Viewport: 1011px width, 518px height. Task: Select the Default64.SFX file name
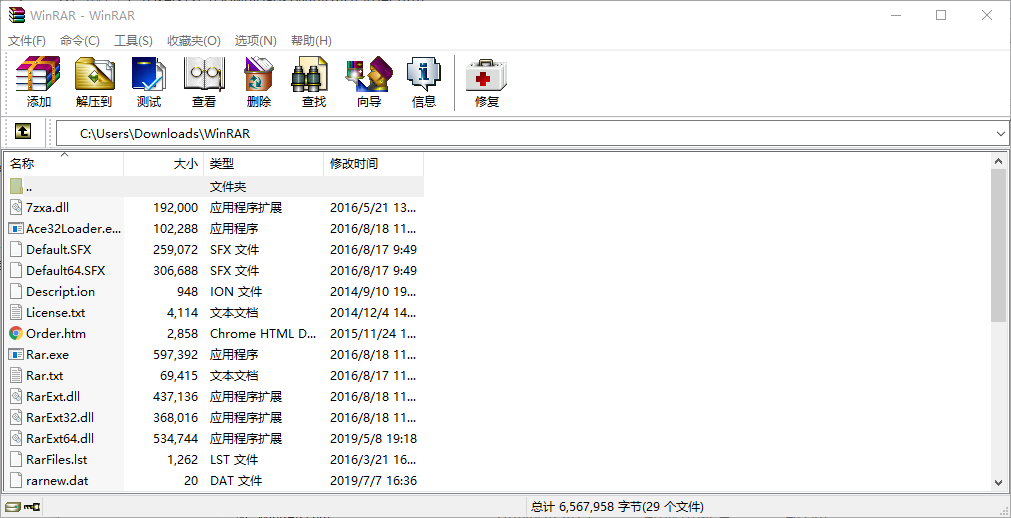66,270
